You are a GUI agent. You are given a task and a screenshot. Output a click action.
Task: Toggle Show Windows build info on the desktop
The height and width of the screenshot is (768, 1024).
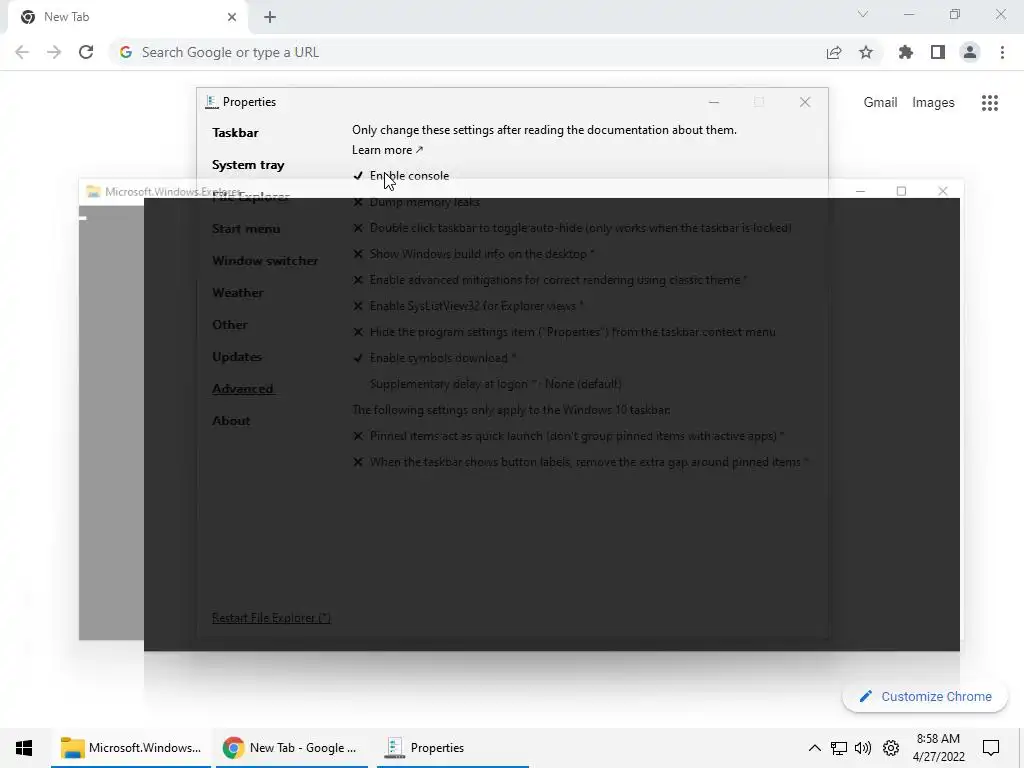click(x=473, y=254)
